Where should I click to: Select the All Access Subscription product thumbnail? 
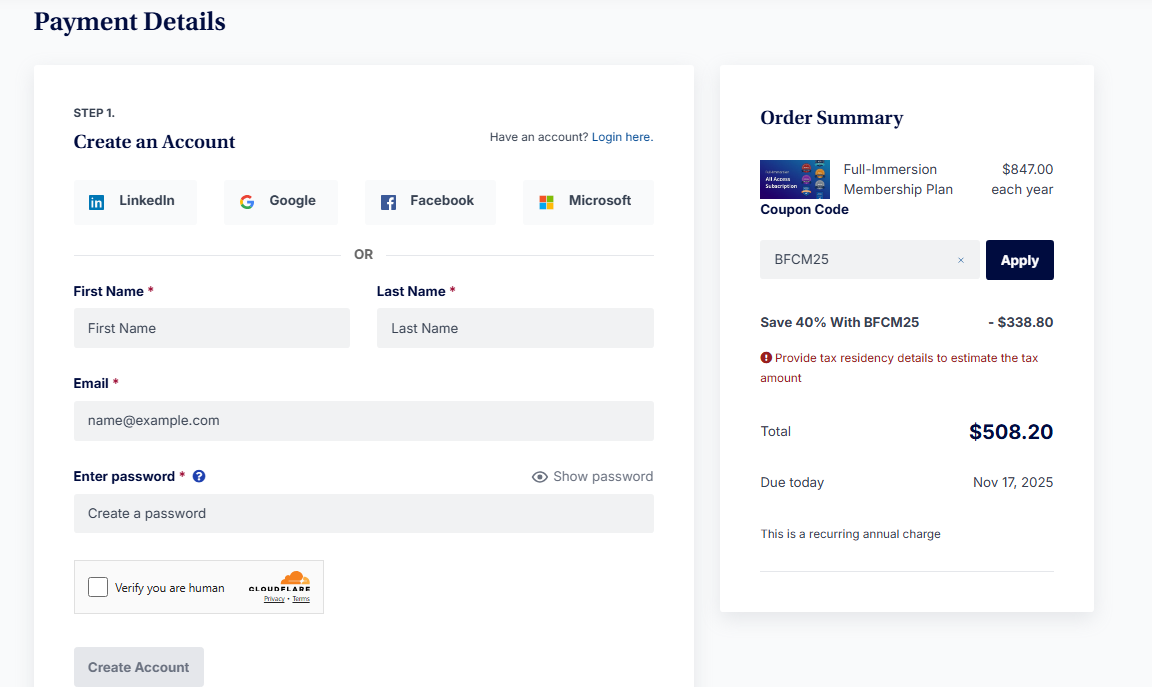click(x=794, y=178)
